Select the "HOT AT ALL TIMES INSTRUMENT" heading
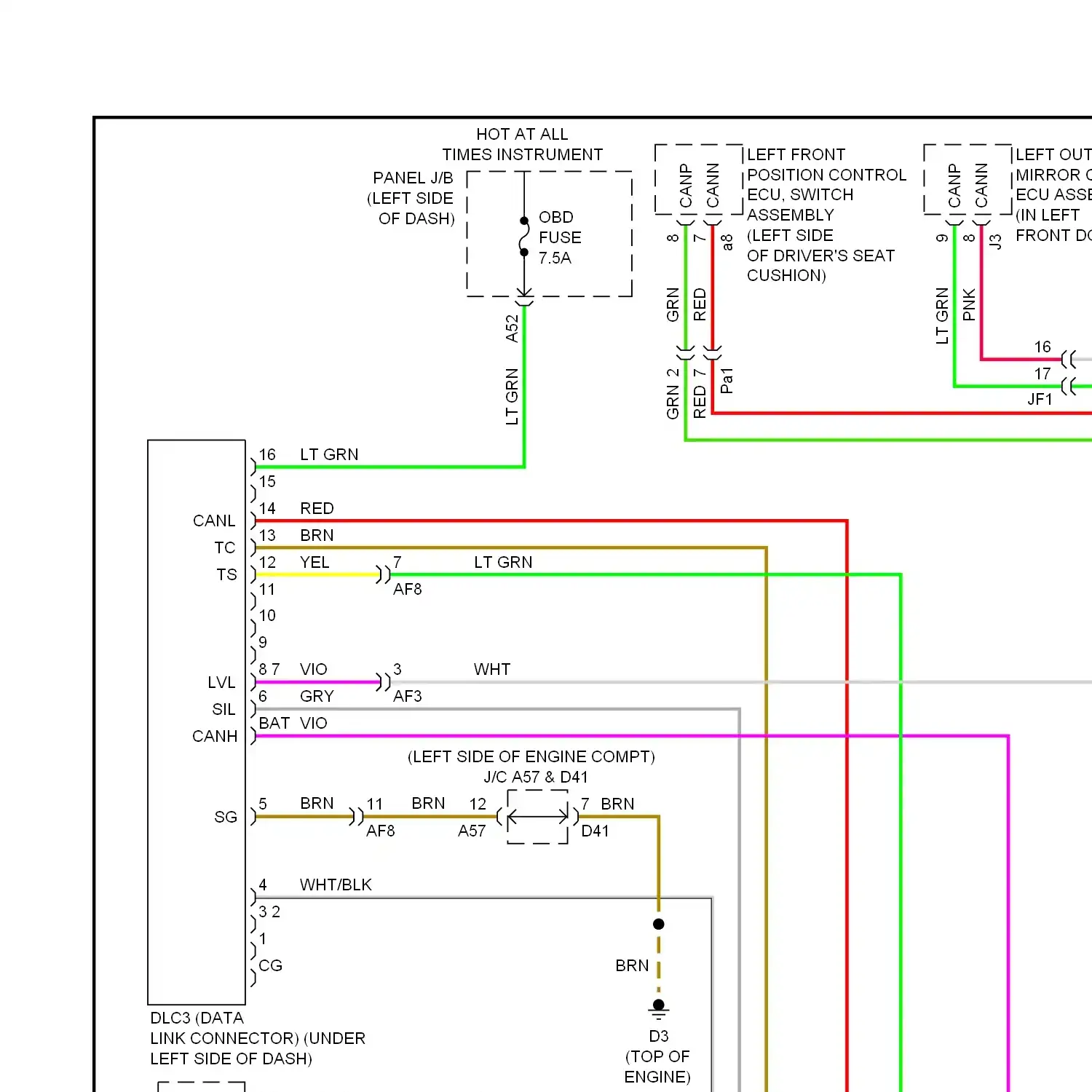Viewport: 1092px width, 1092px height. tap(523, 144)
